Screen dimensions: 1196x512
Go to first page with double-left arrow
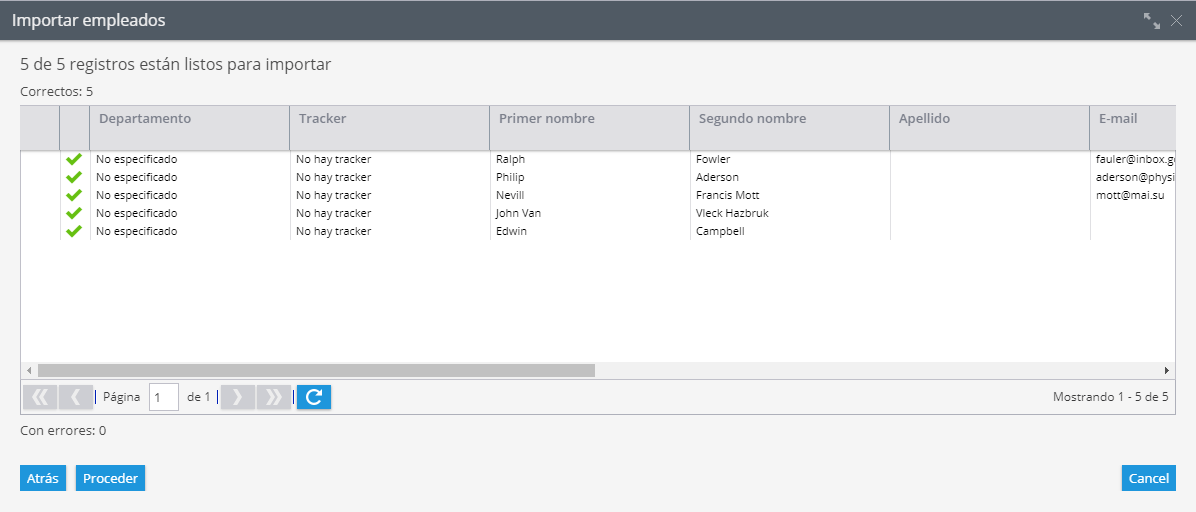pos(40,397)
